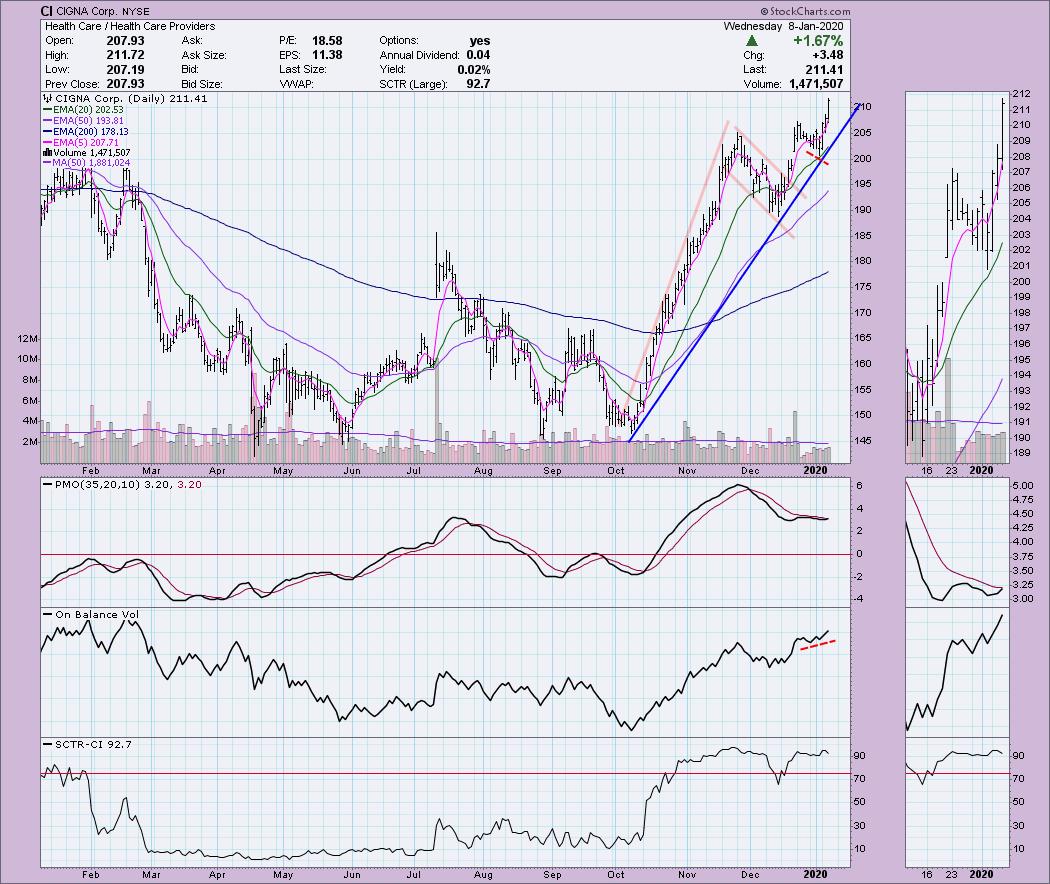Click the Options value yes
The image size is (1050, 884).
coord(479,41)
